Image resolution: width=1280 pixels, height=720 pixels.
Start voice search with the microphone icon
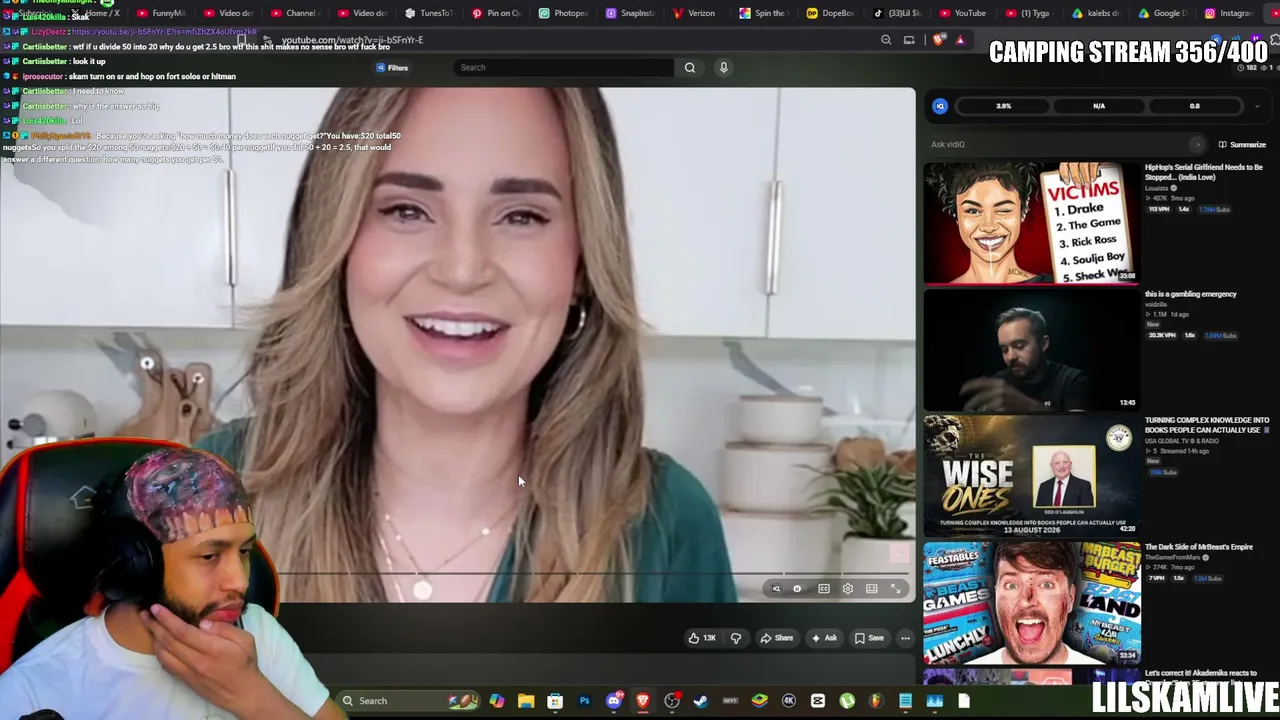click(724, 67)
